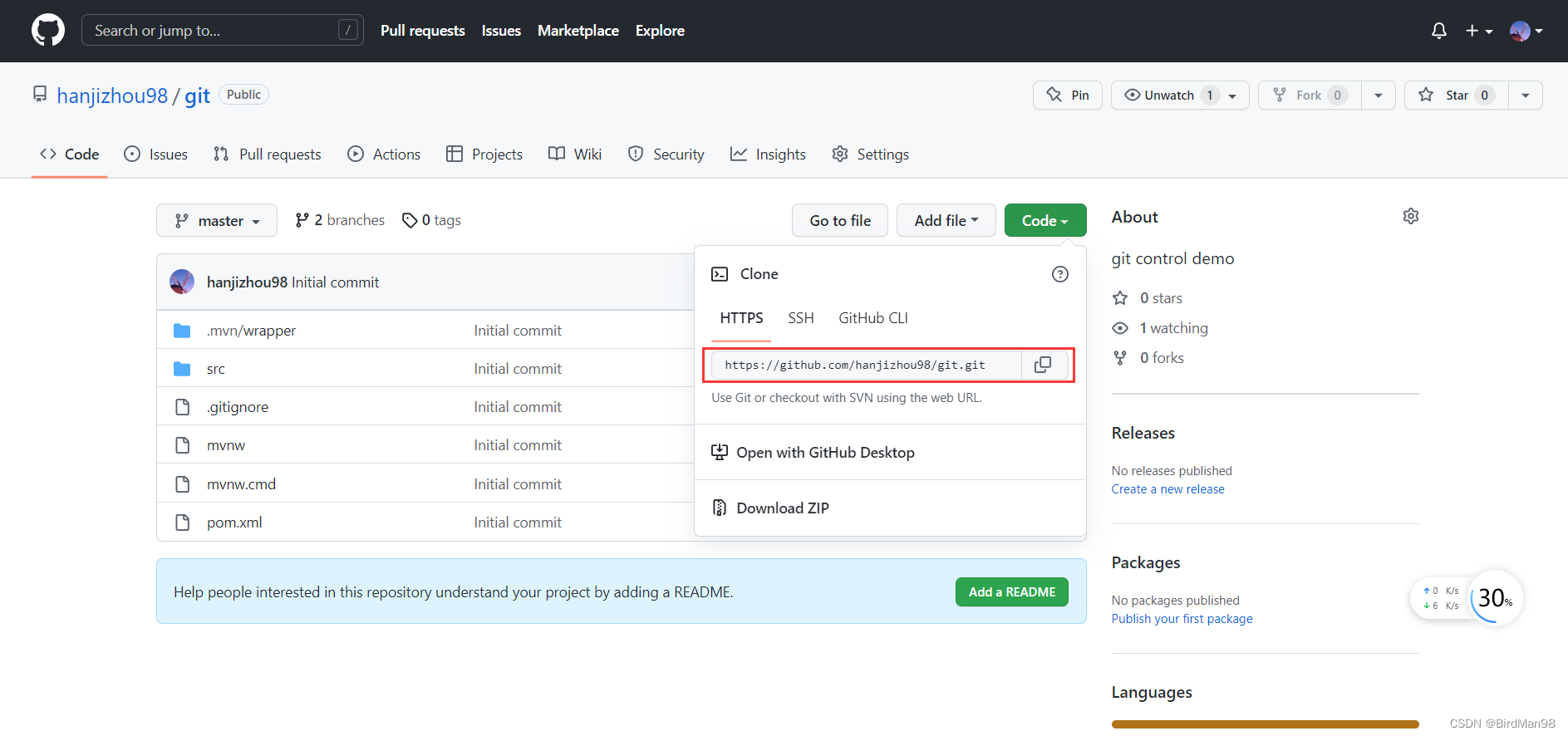Click Create a new release link
This screenshot has width=1568, height=736.
[1167, 489]
